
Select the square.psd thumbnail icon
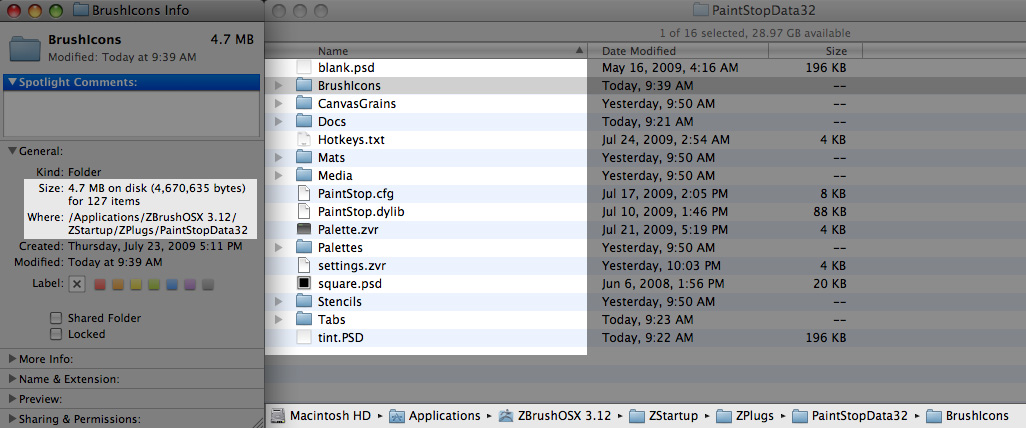pyautogui.click(x=304, y=283)
